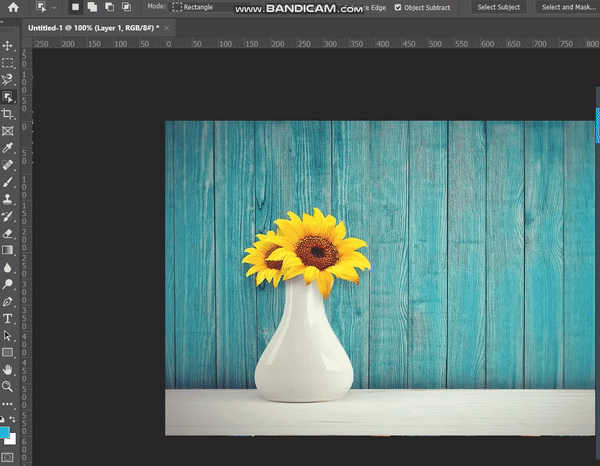
Task: Select the Dodge tool
Action: click(x=7, y=284)
